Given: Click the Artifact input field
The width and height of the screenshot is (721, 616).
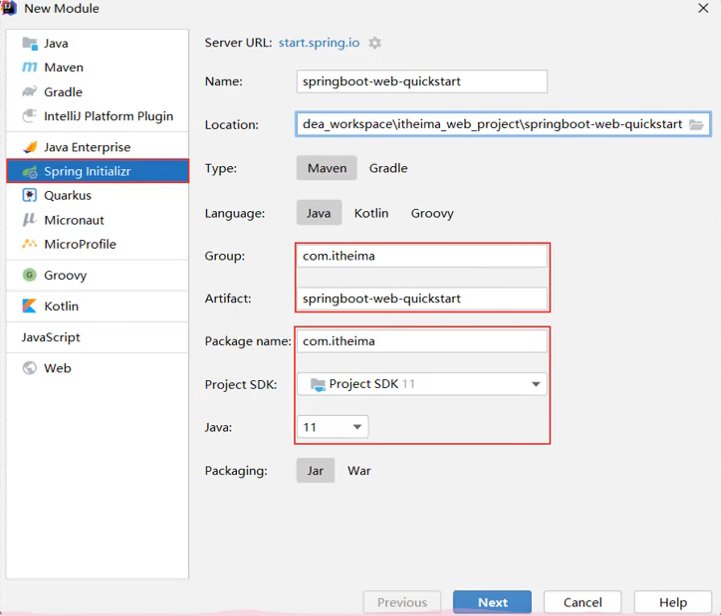Looking at the screenshot, I should pos(422,299).
